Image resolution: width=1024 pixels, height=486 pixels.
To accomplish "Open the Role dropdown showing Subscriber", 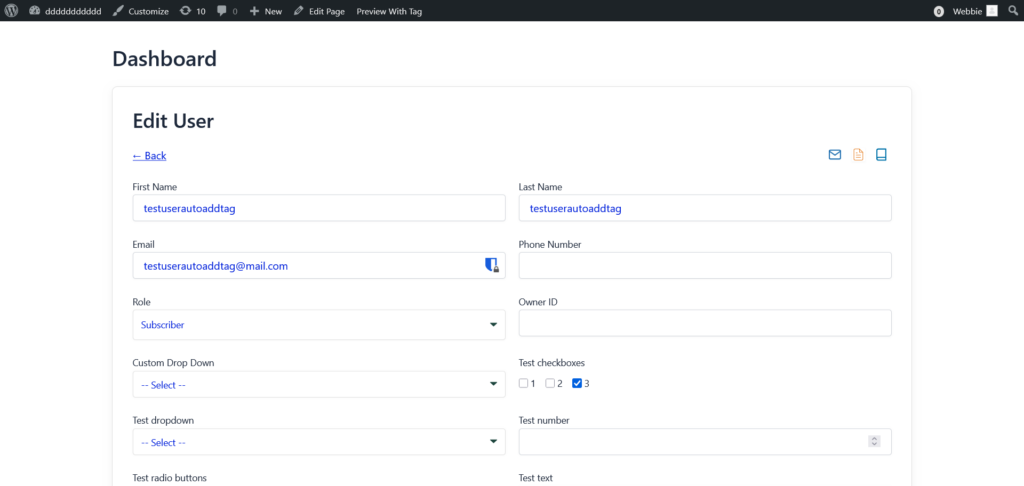I will 319,325.
